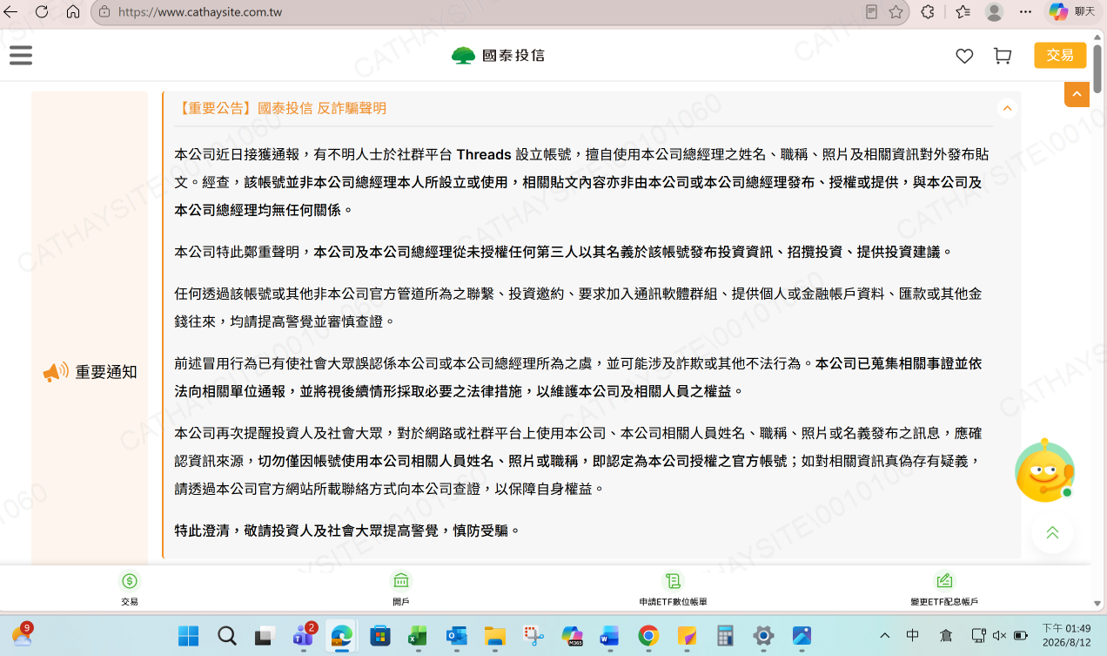Image resolution: width=1107 pixels, height=656 pixels.
Task: Open Calculator from the taskbar
Action: tap(725, 636)
